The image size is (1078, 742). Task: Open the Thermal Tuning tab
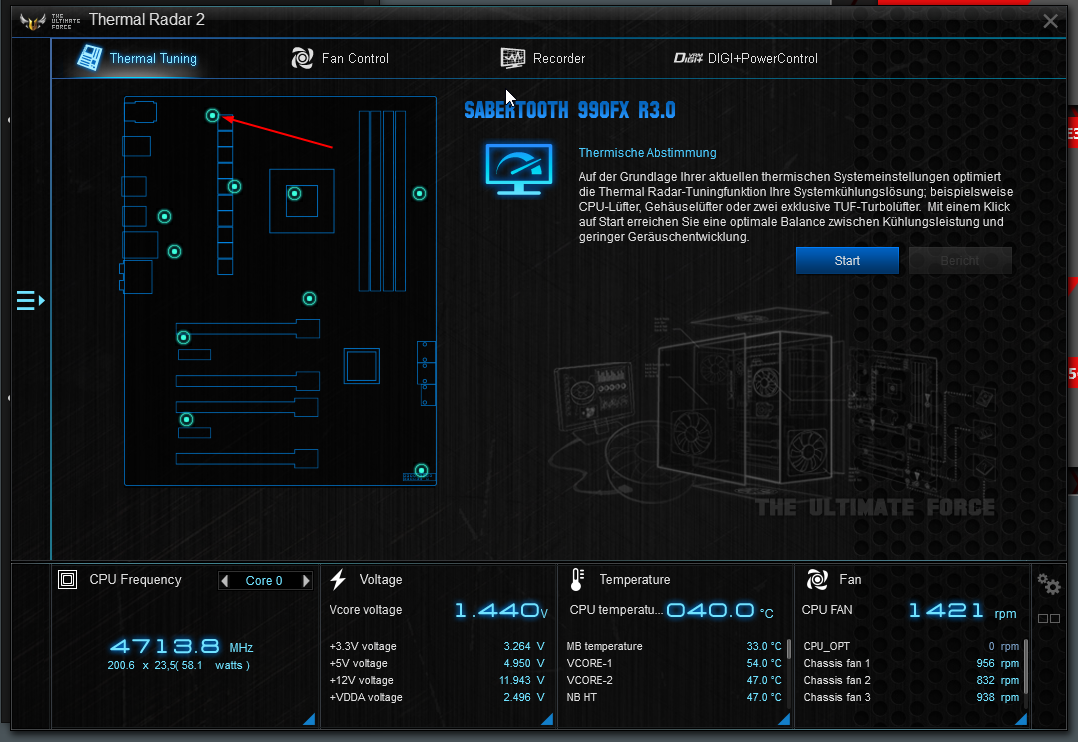(137, 58)
